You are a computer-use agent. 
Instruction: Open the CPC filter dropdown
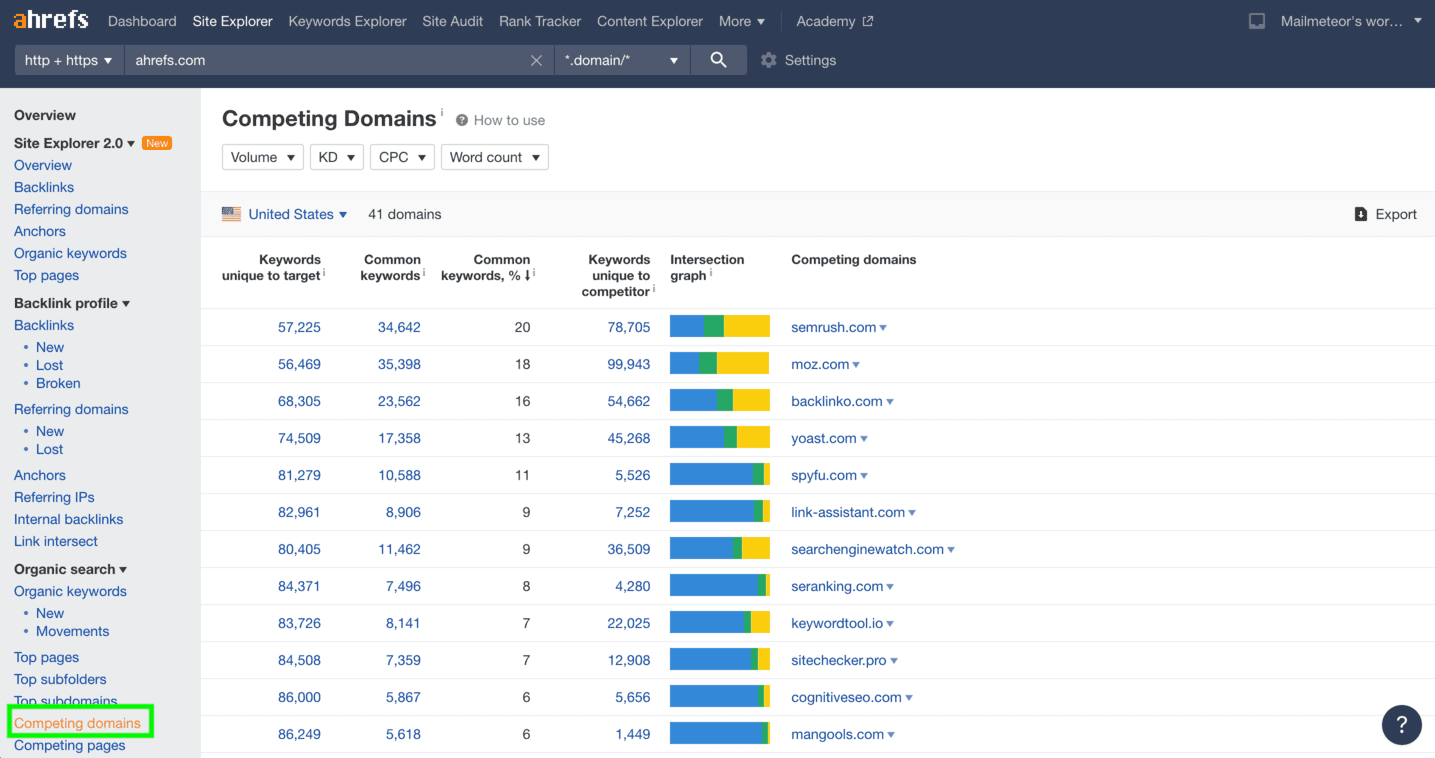[x=402, y=157]
